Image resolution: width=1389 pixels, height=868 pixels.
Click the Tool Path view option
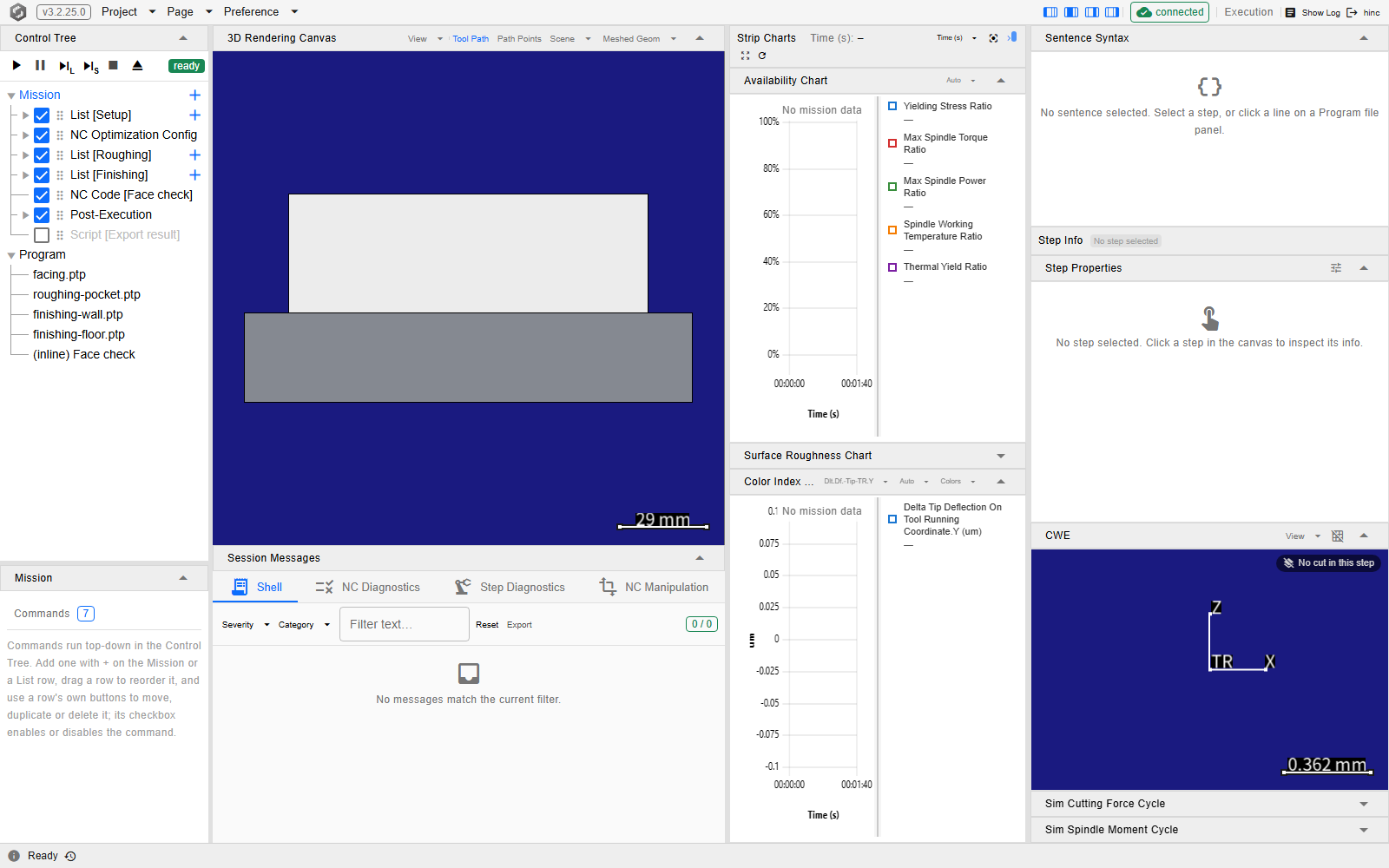coord(471,39)
